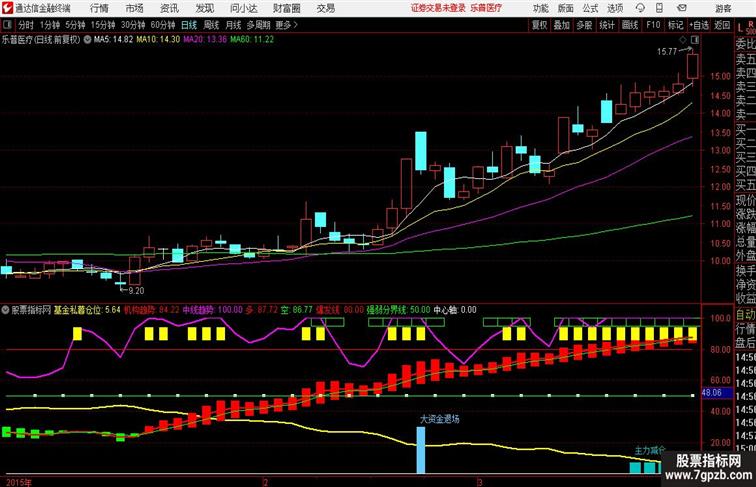
Task: Click the MA60: 11.22 indicator label
Action: [x=252, y=40]
